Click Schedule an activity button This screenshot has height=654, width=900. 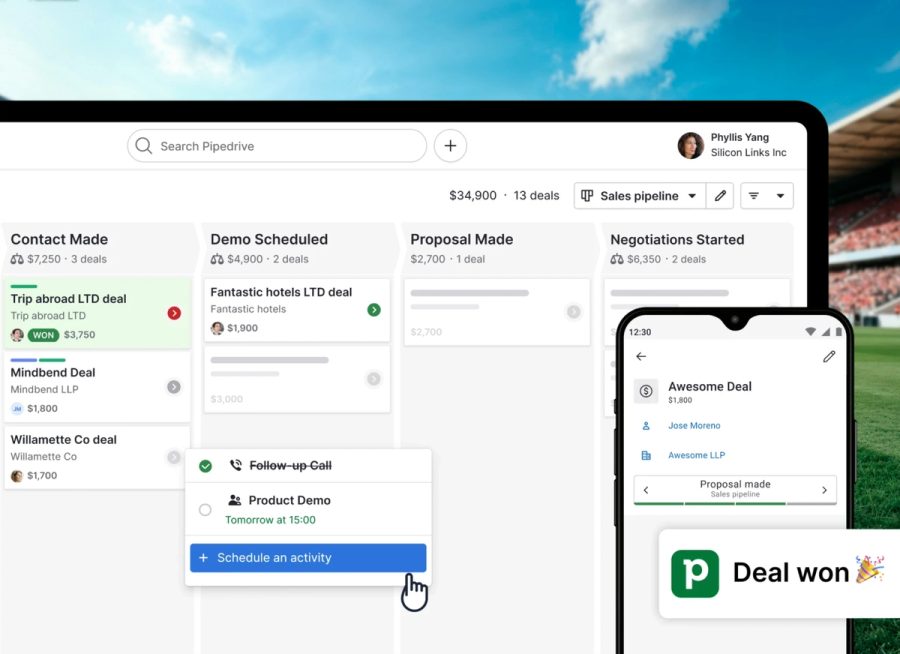click(x=308, y=558)
